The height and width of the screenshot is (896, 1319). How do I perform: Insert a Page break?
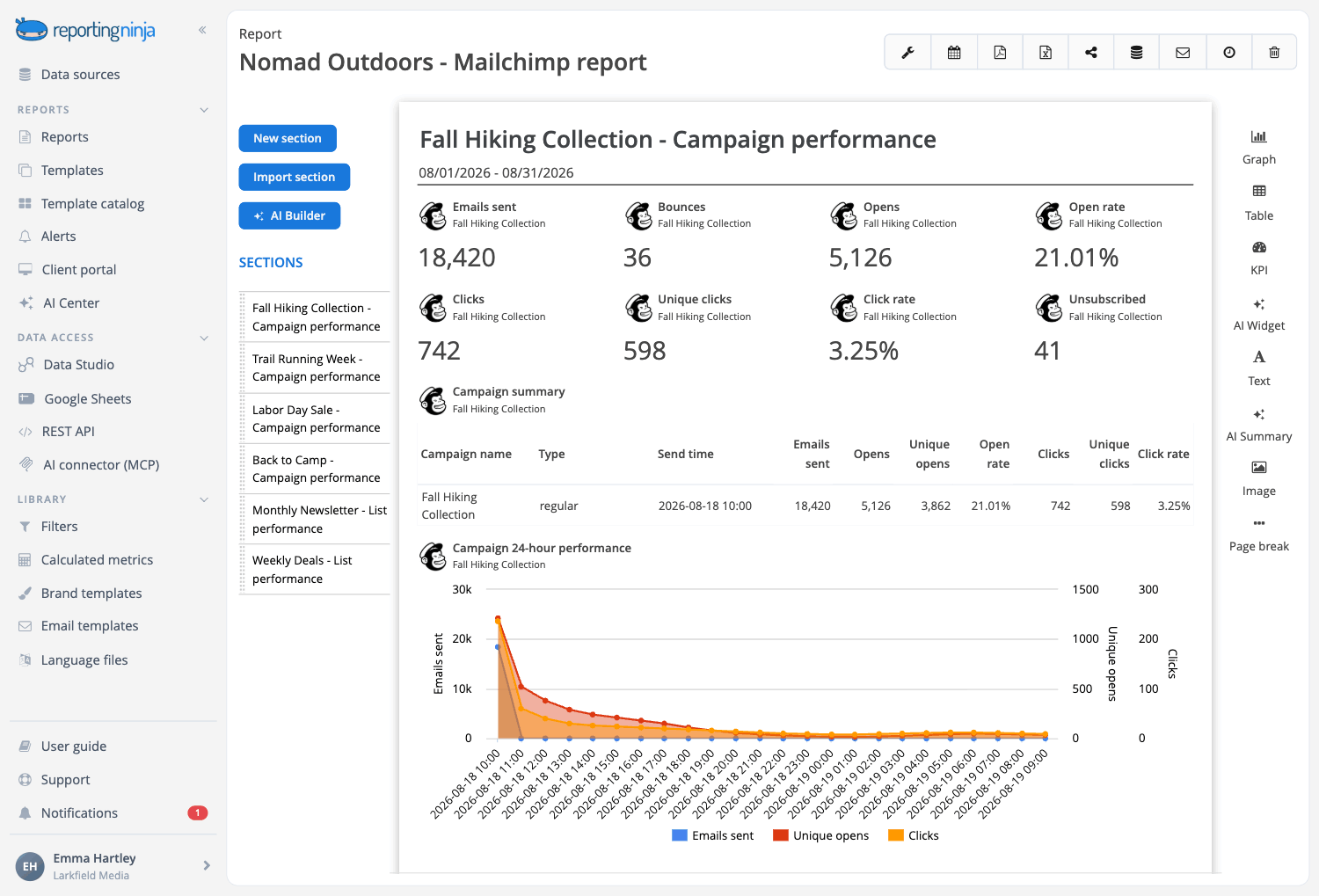pyautogui.click(x=1259, y=535)
